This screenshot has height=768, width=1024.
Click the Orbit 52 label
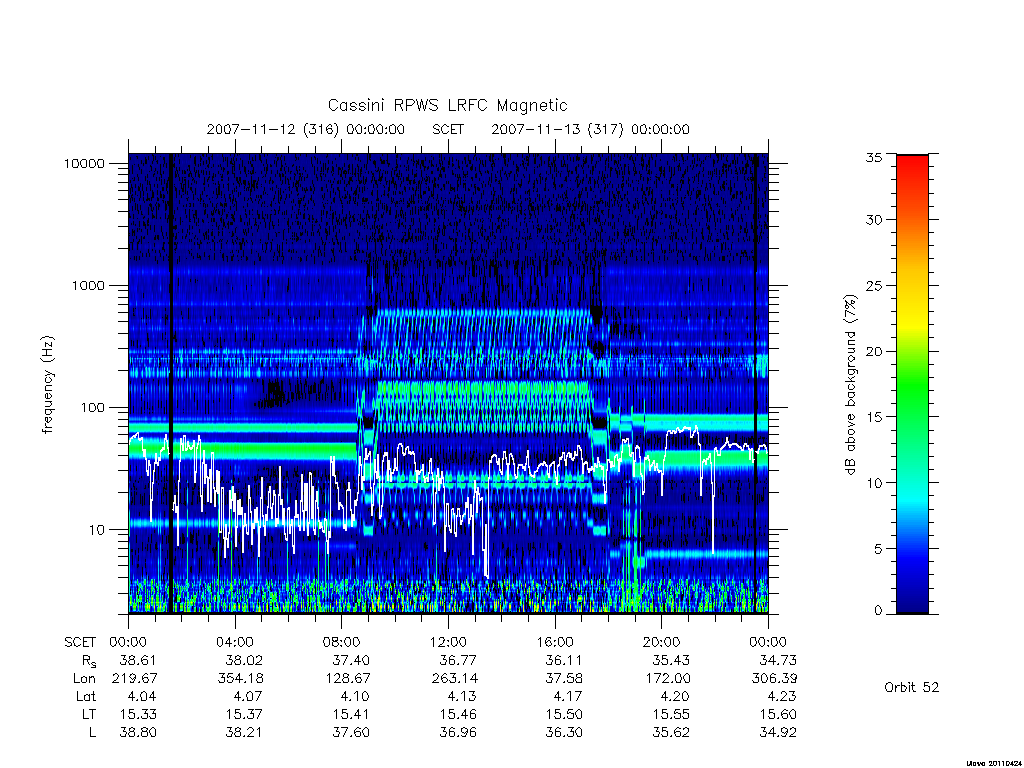point(912,688)
